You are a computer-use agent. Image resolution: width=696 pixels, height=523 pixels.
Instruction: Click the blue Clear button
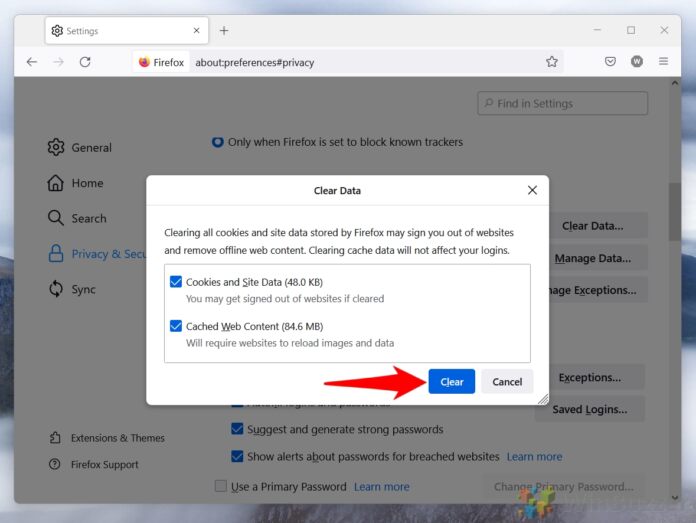pos(451,381)
